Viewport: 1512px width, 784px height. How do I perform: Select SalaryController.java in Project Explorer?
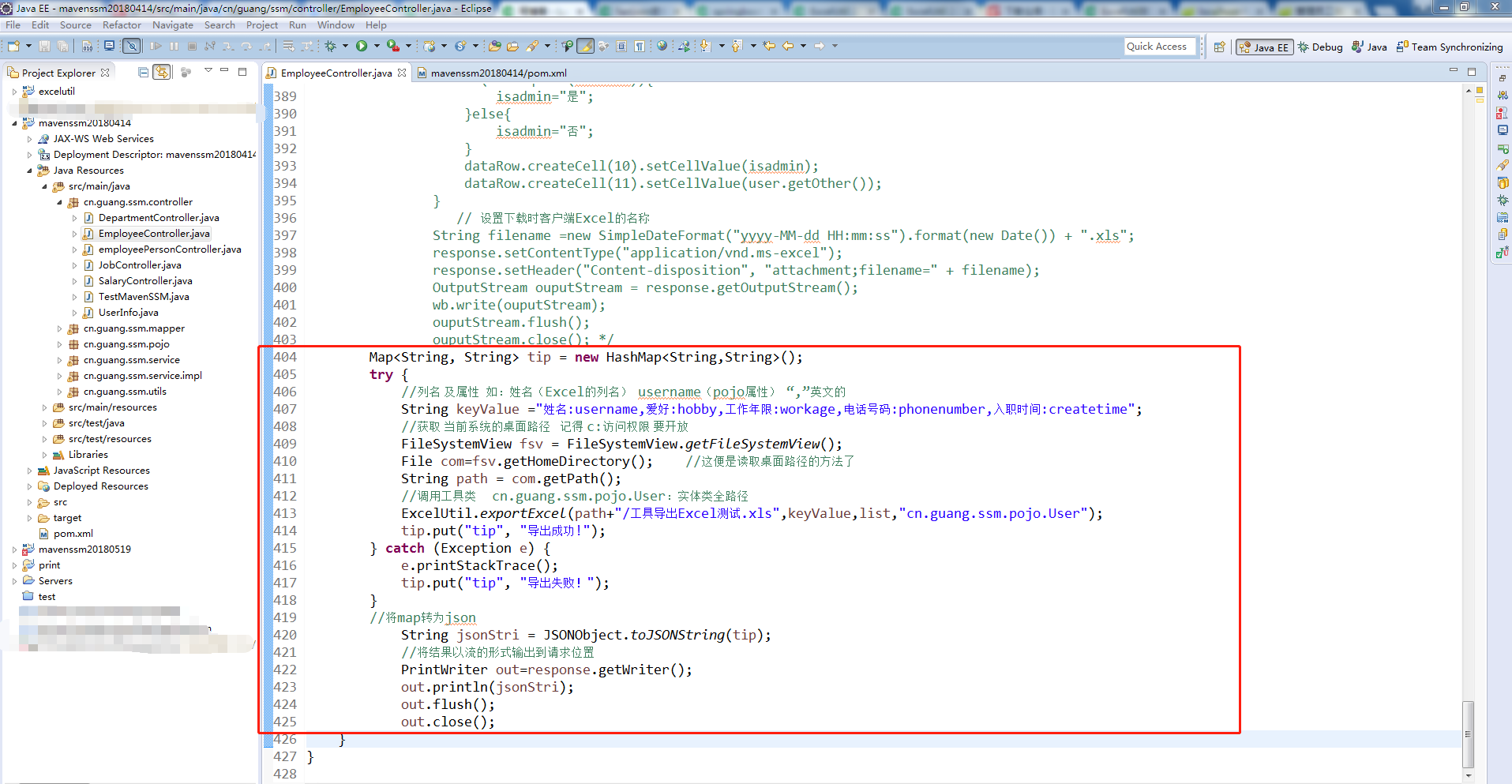(145, 281)
